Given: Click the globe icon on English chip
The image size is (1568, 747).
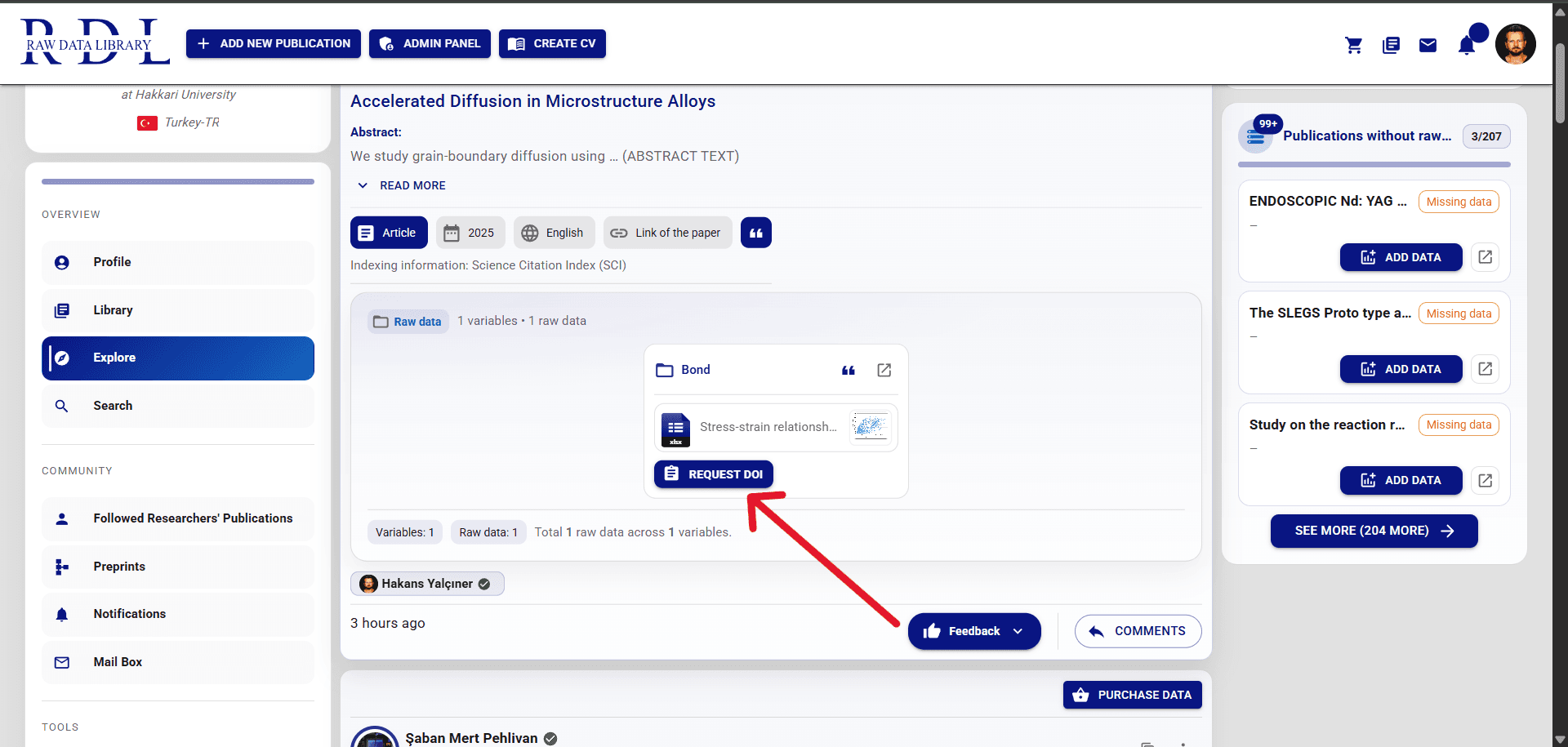Looking at the screenshot, I should (x=530, y=233).
